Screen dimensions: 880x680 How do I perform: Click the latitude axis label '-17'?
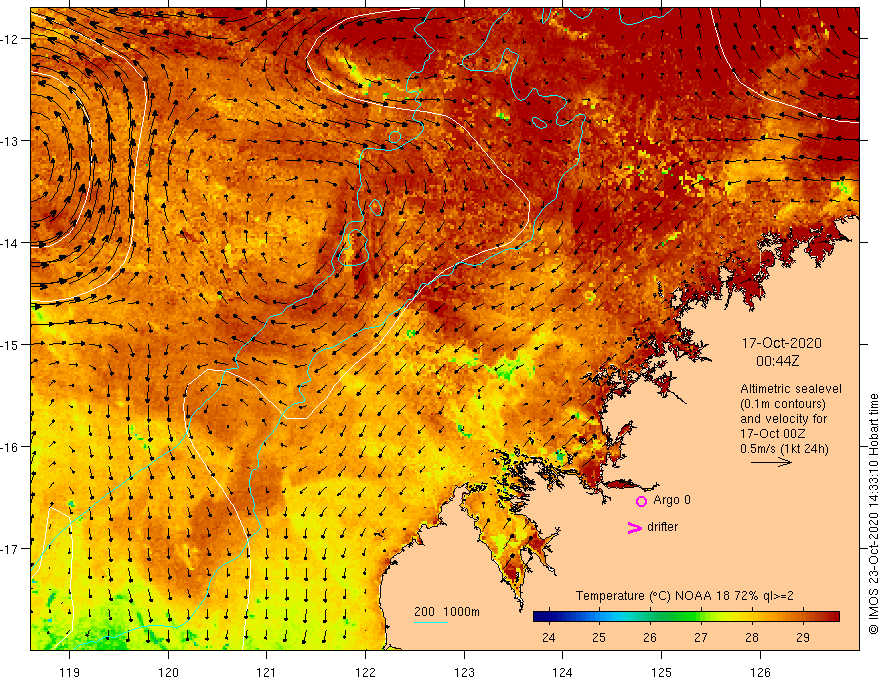(x=9, y=548)
